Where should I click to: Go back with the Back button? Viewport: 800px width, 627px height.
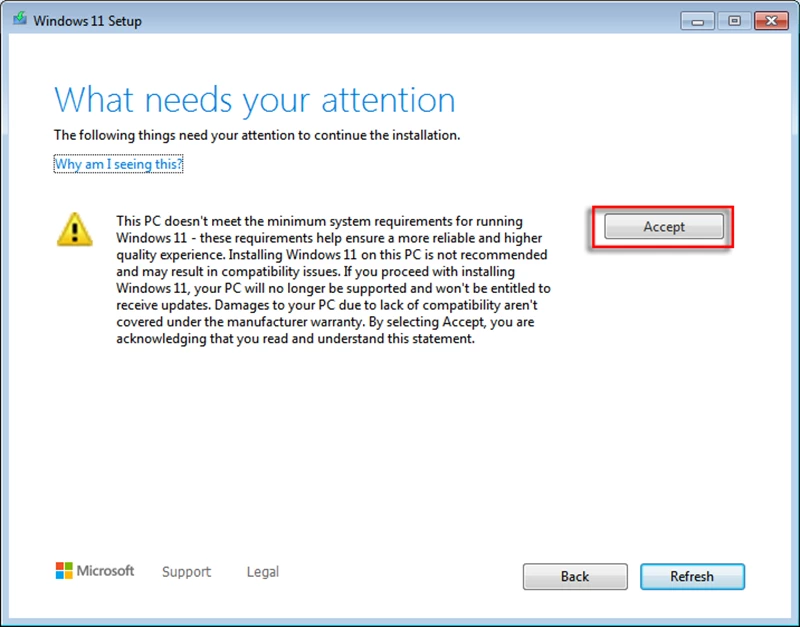(575, 576)
